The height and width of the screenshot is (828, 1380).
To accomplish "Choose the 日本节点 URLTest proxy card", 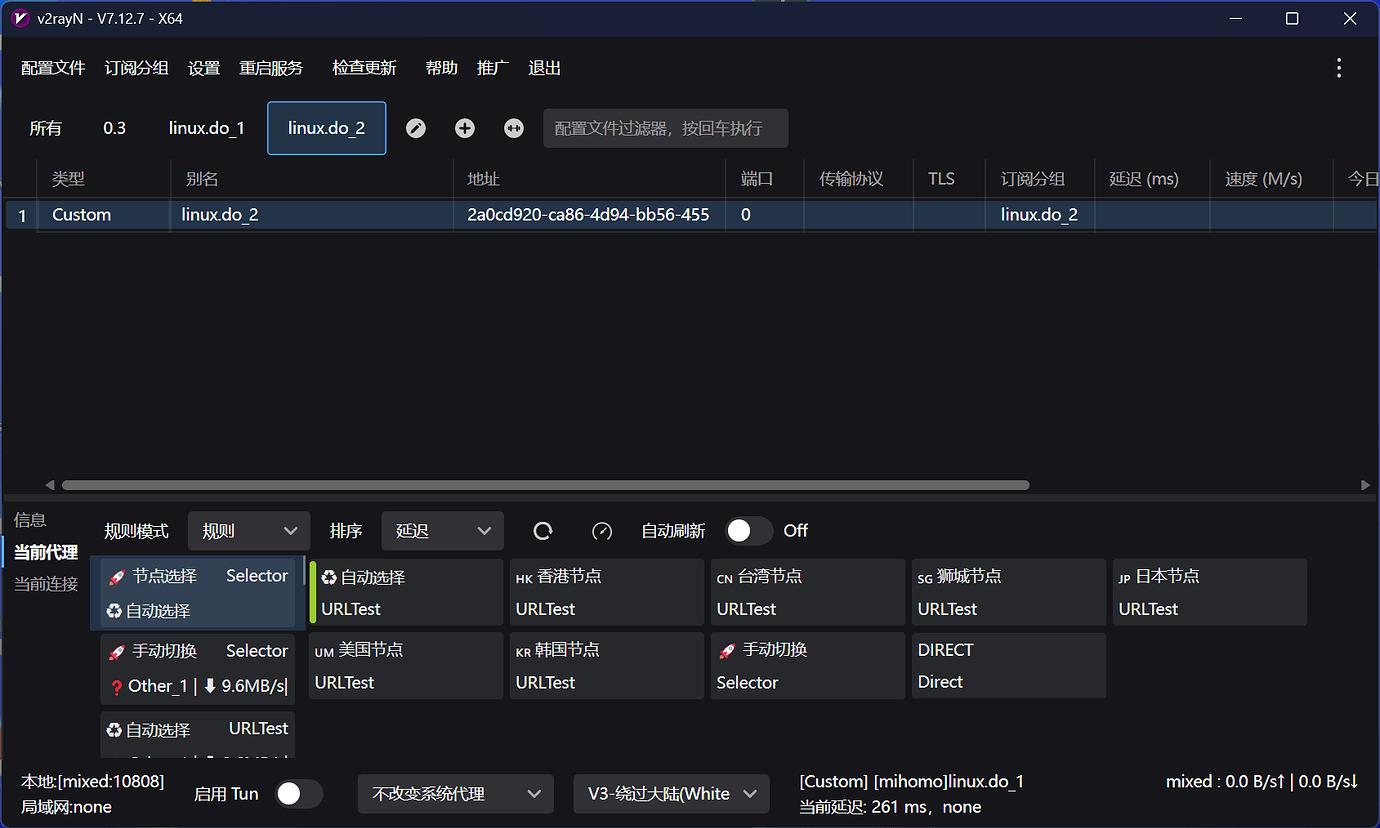I will (x=1210, y=592).
